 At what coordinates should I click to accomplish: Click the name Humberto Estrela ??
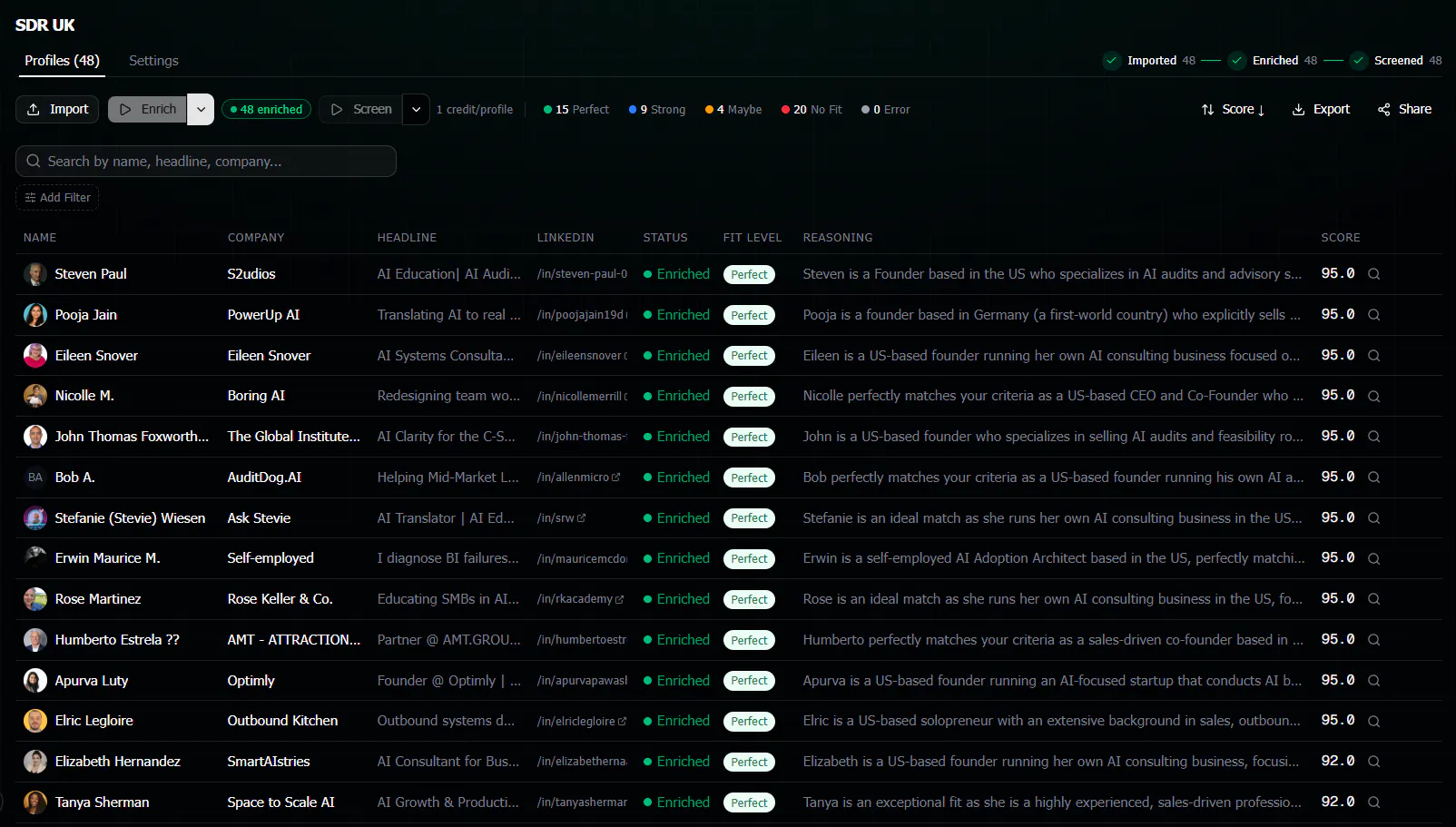[117, 640]
